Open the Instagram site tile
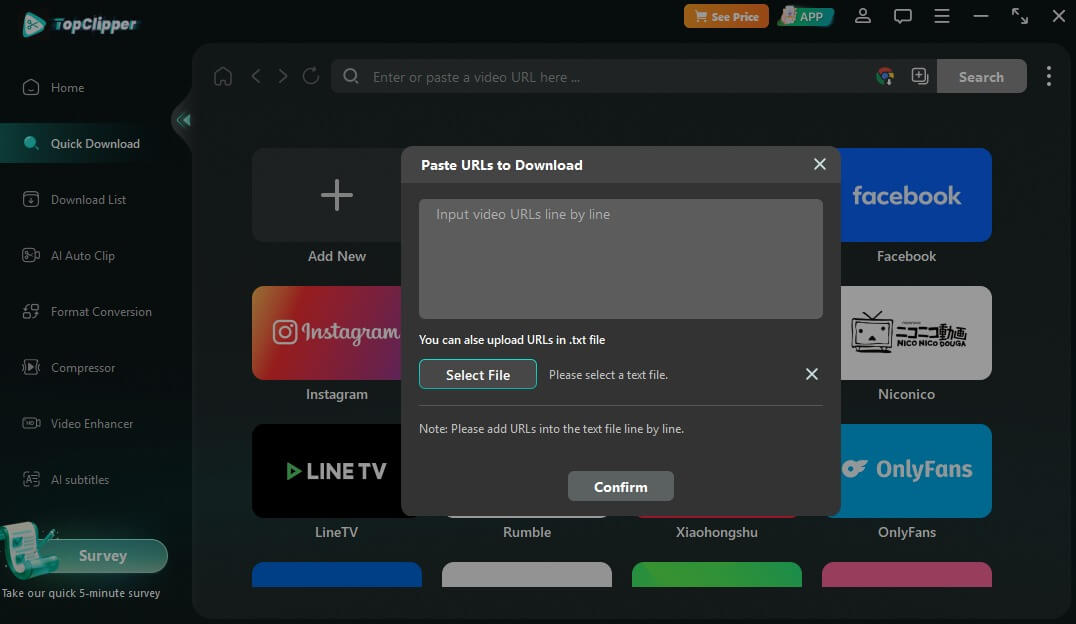Viewport: 1076px width, 624px height. pyautogui.click(x=327, y=333)
